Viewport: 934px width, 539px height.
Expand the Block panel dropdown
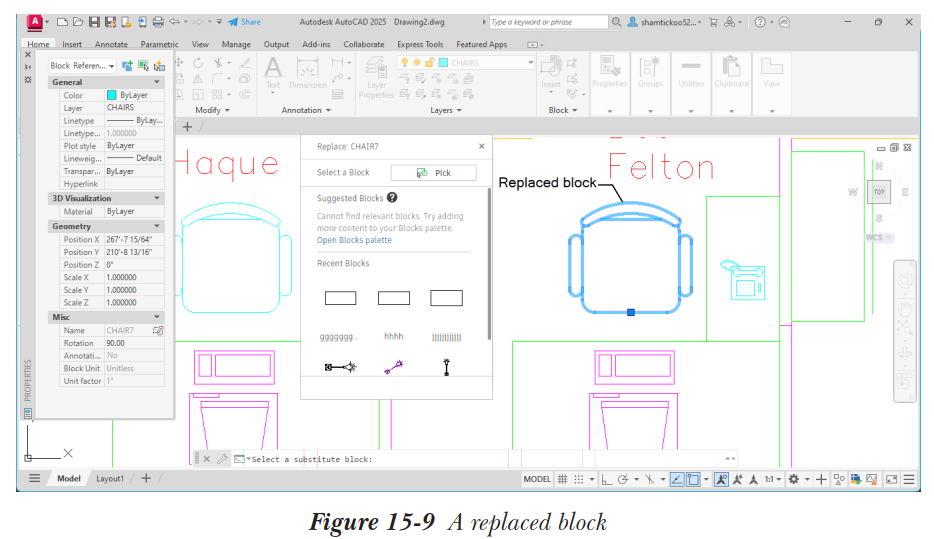pos(563,110)
